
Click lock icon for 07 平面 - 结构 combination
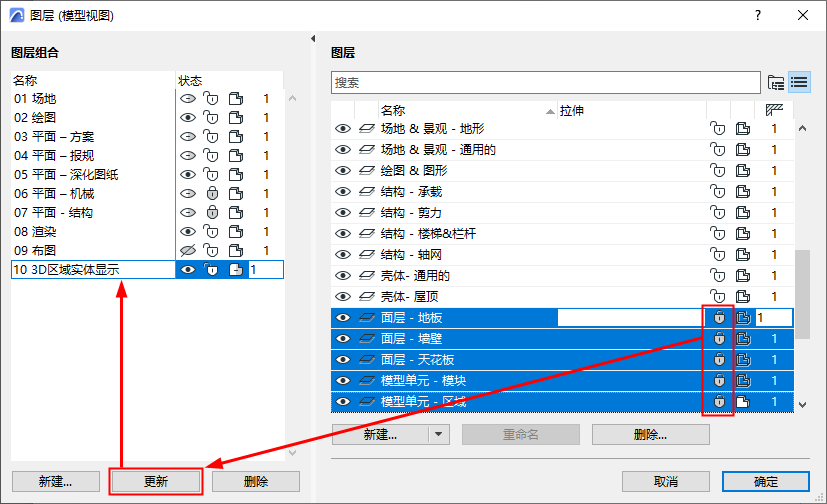(212, 212)
